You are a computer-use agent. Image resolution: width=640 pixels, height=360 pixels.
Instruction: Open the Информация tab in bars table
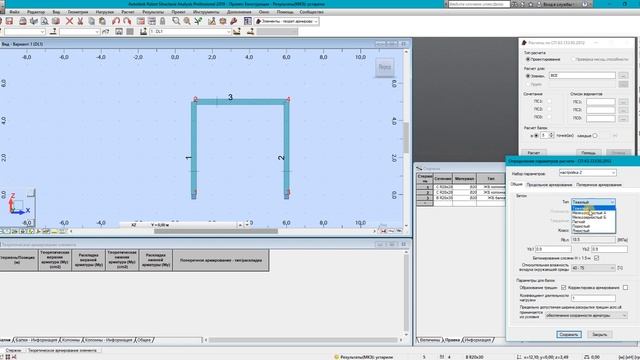coord(478,340)
